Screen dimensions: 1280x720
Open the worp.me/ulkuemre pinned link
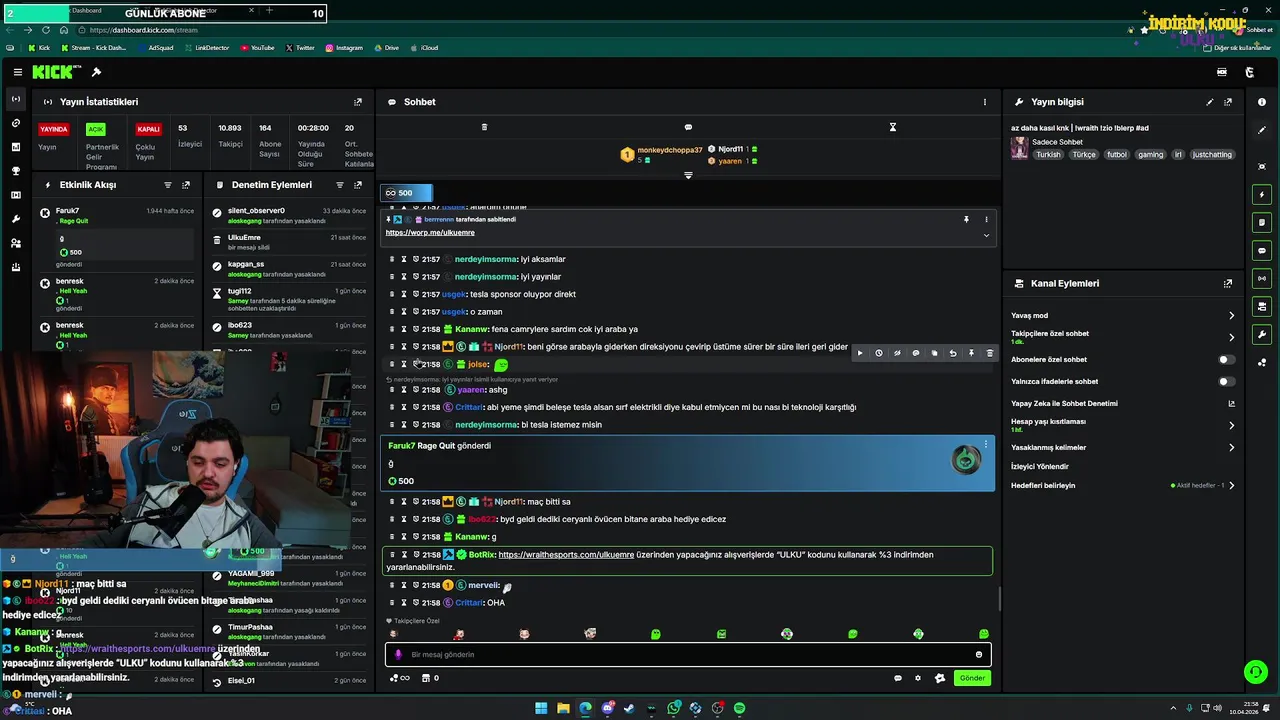(430, 233)
